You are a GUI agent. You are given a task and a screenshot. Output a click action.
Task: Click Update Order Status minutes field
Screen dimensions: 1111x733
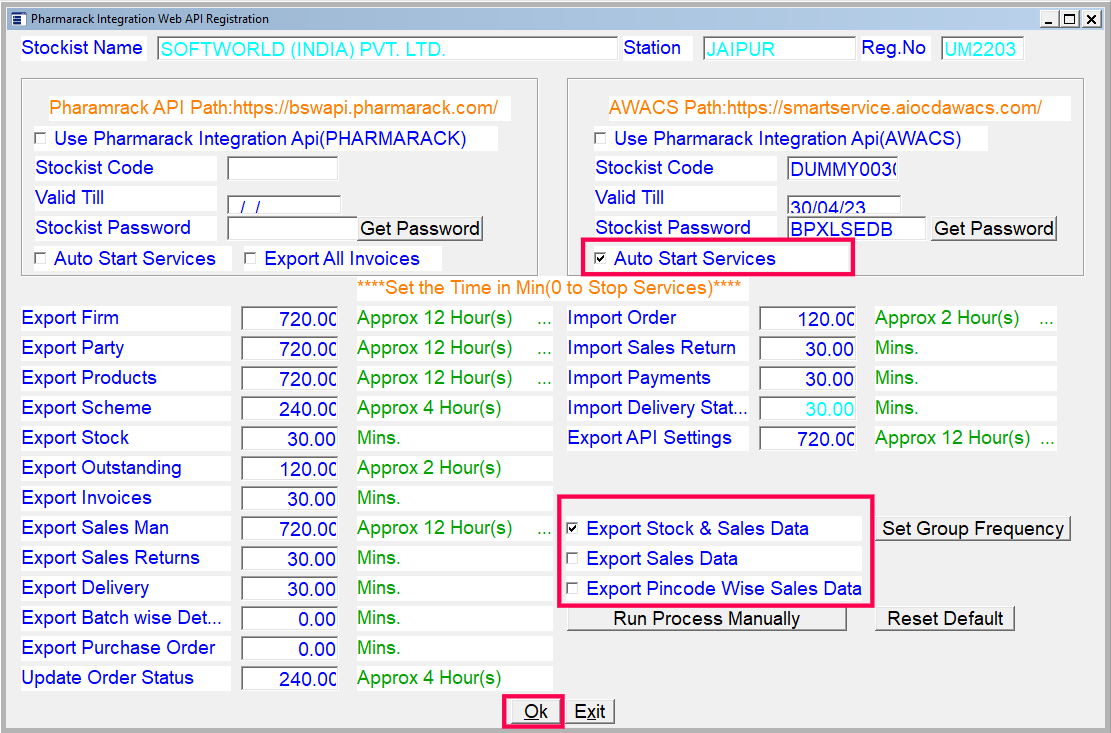290,678
